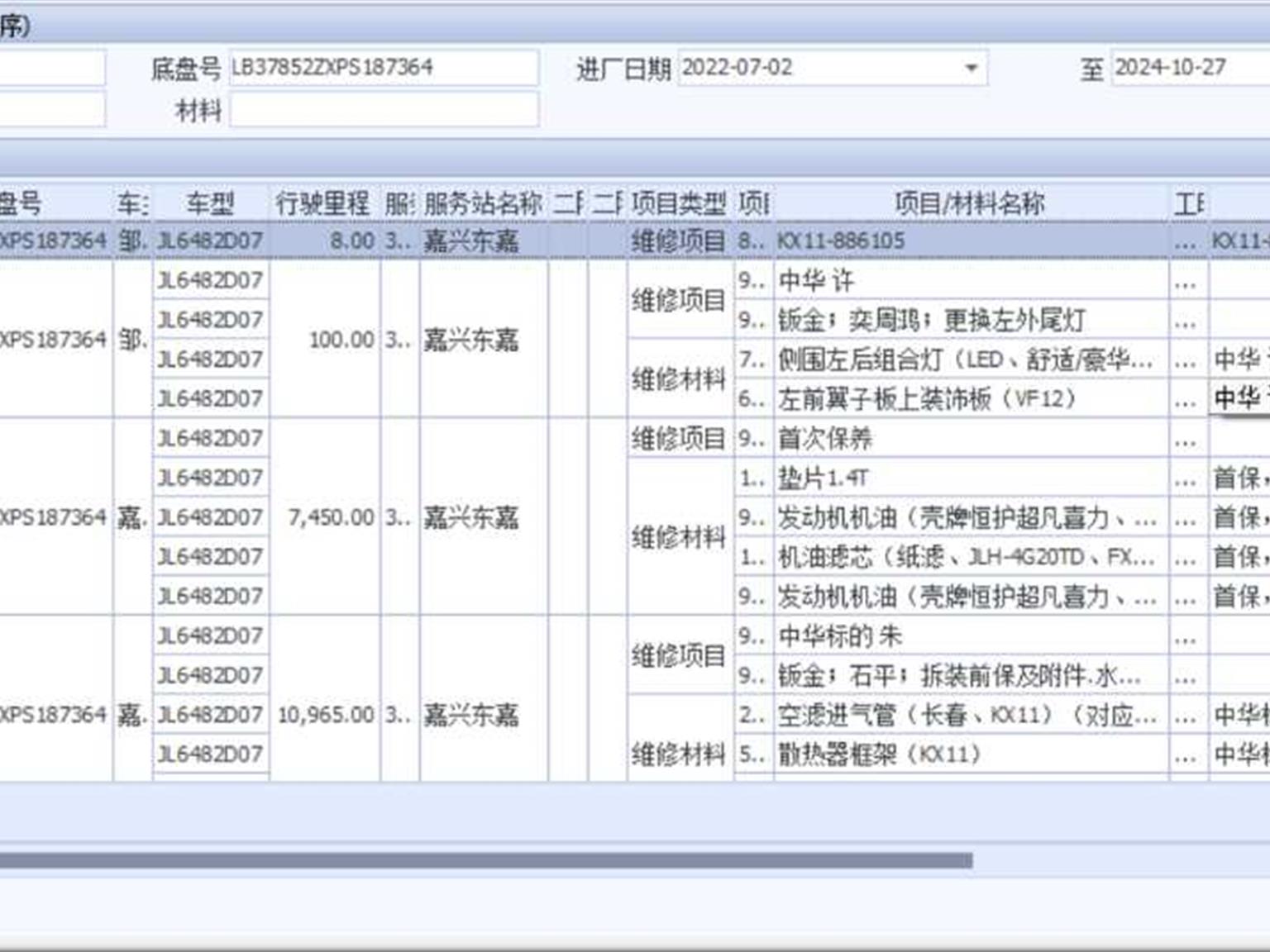Sort by 行驶里程 column header

[323, 202]
